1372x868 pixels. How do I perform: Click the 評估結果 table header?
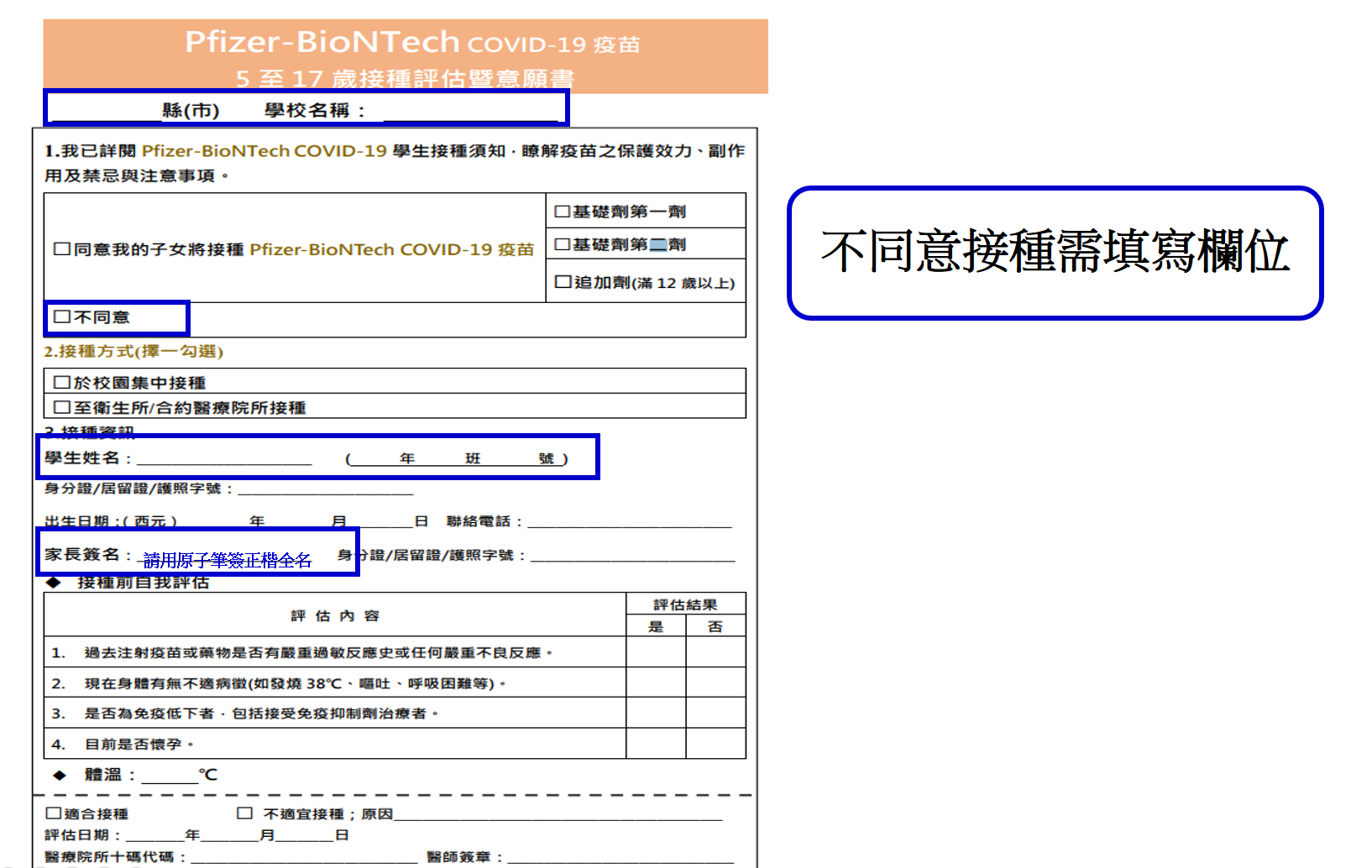685,604
